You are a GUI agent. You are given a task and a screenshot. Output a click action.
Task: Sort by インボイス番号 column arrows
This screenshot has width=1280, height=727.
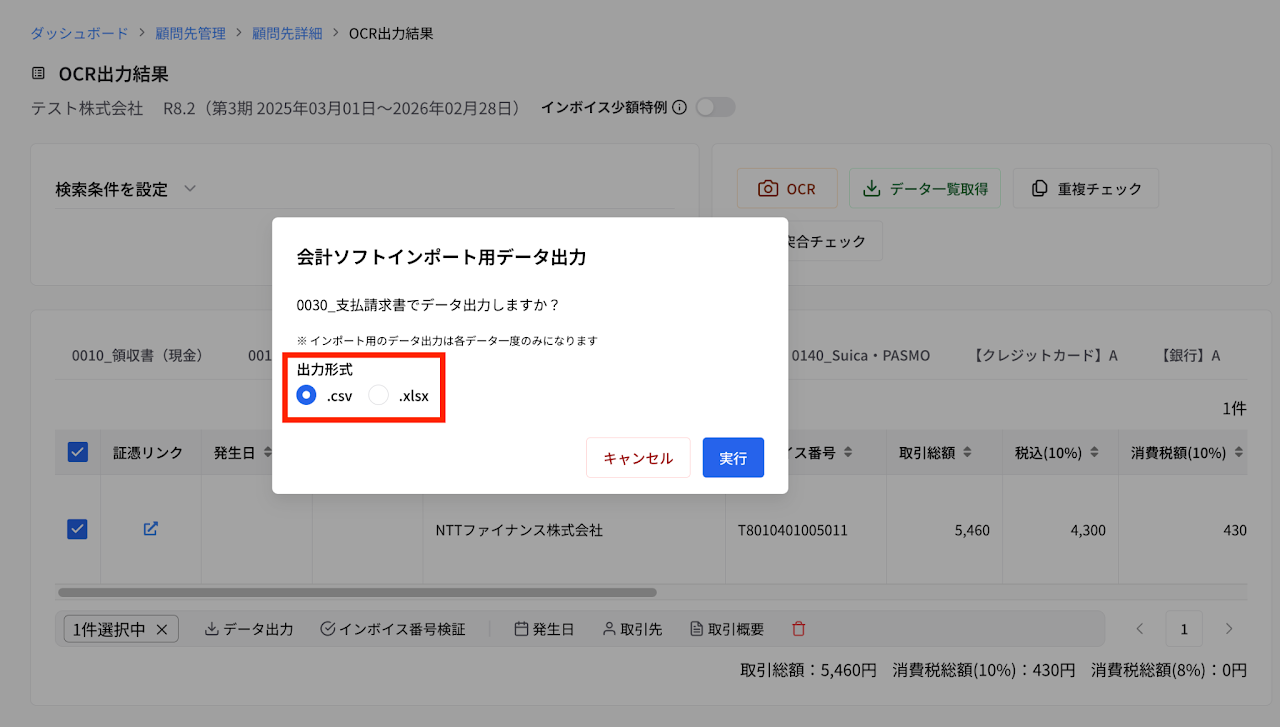click(847, 453)
